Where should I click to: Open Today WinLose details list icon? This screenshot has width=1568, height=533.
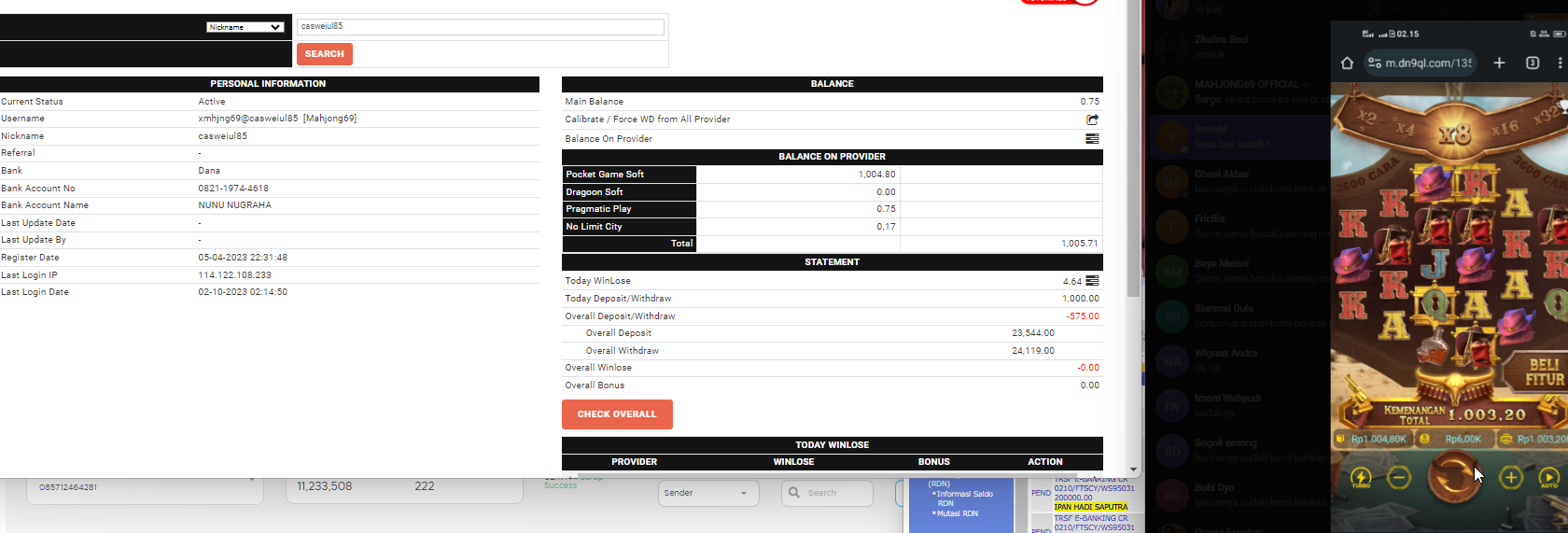[1092, 281]
